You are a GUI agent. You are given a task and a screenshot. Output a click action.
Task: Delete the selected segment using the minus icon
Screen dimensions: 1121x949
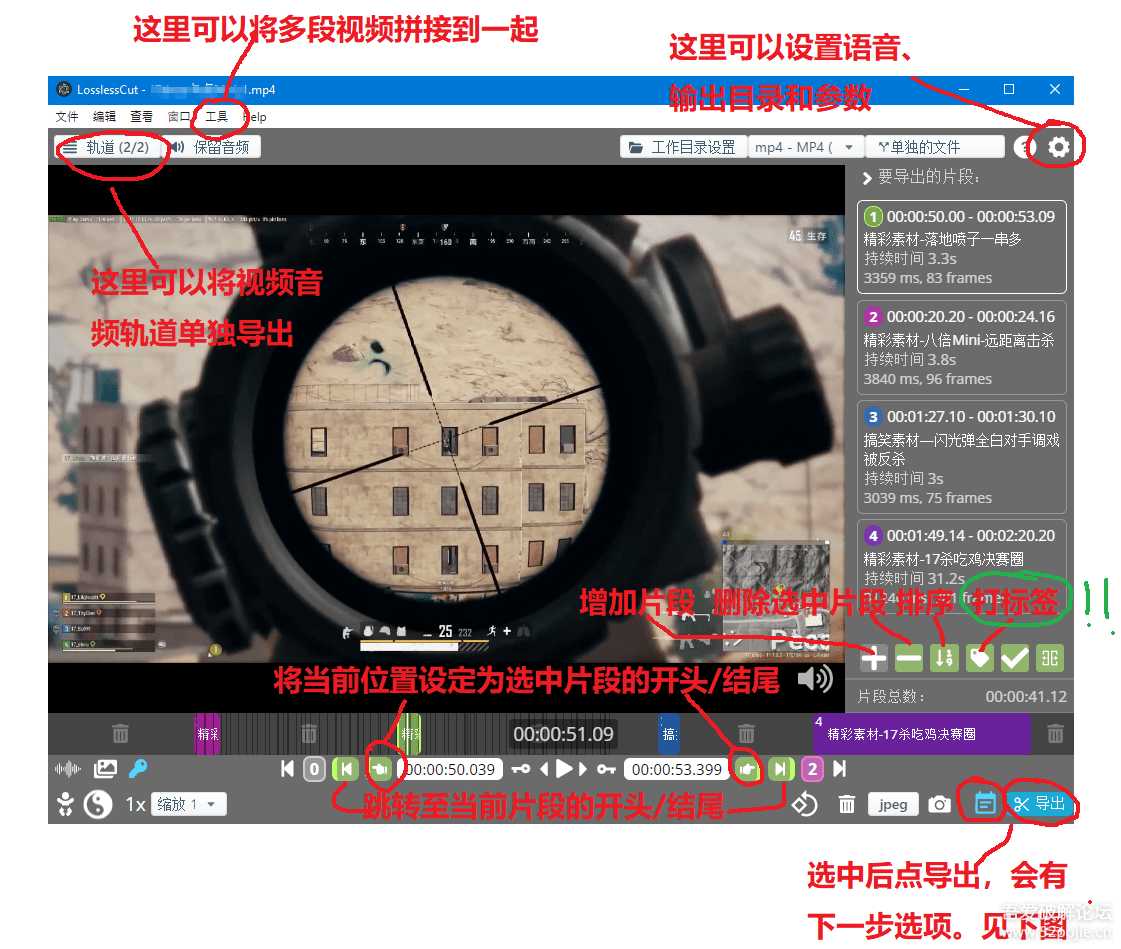(x=908, y=658)
